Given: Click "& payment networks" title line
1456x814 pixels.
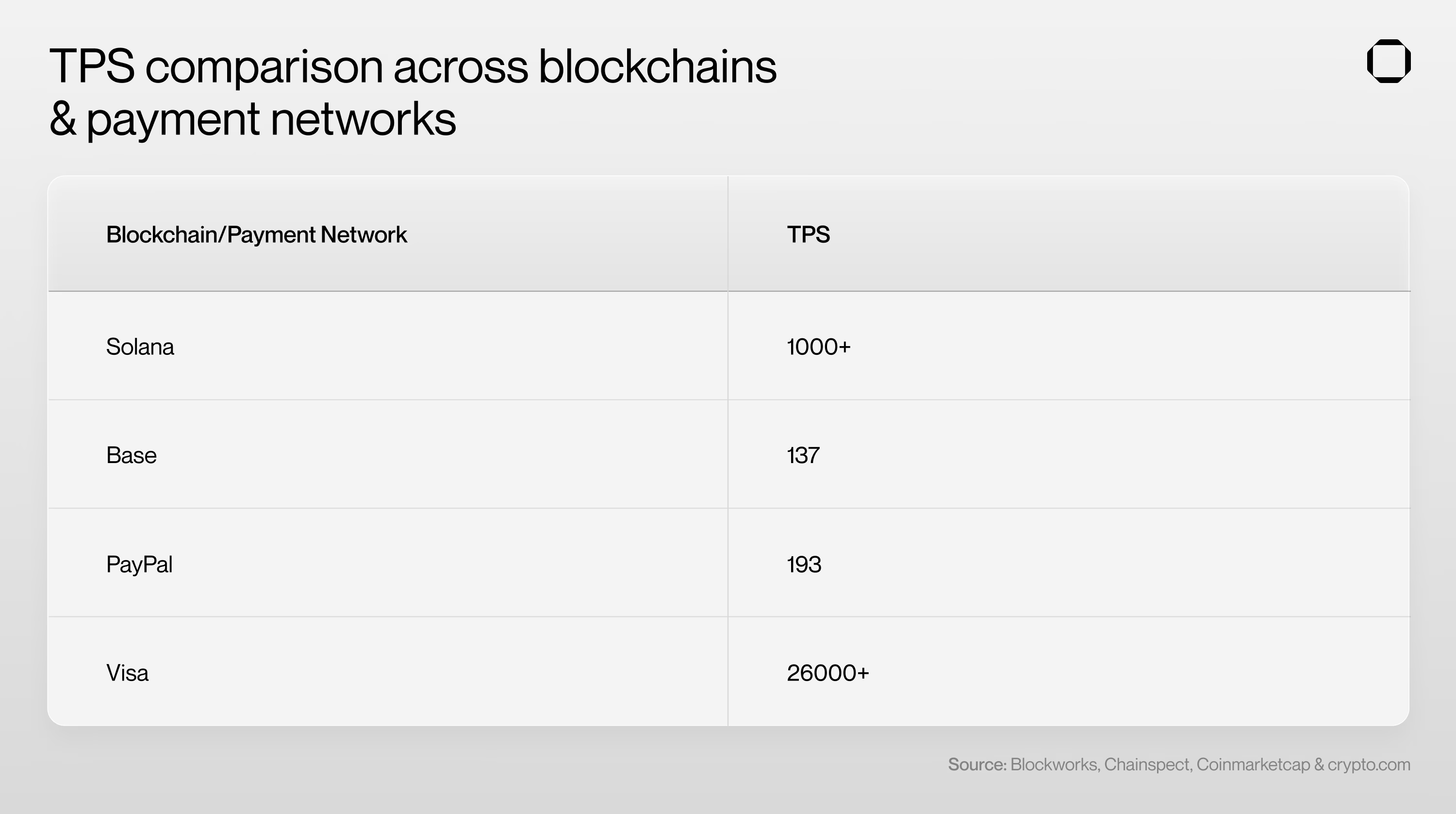Looking at the screenshot, I should pos(252,119).
